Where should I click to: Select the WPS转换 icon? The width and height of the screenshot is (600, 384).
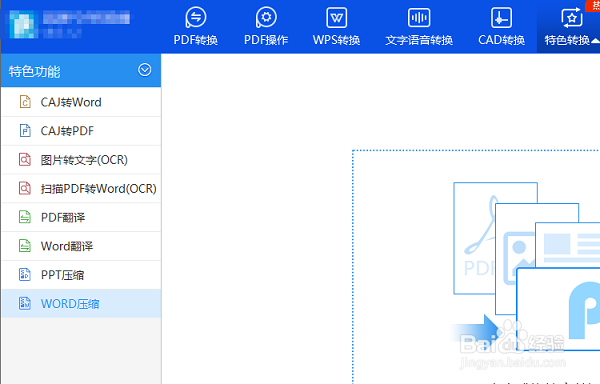[336, 18]
